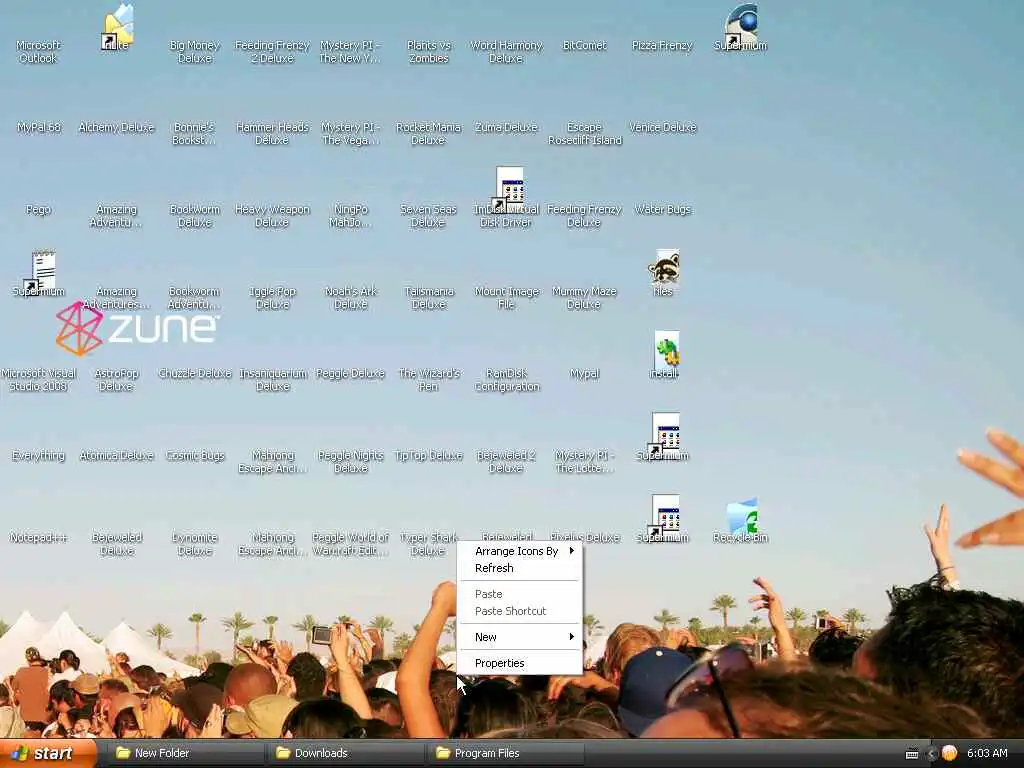Select Hammer Heads Deluxe shortcut
The height and width of the screenshot is (768, 1024).
pos(272,133)
